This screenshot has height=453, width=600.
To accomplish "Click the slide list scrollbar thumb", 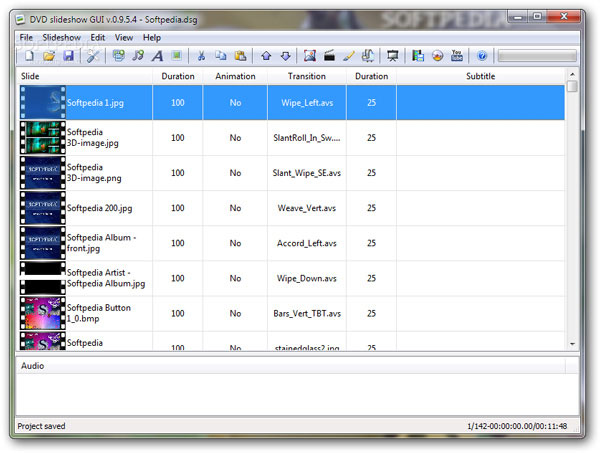I will (x=572, y=86).
